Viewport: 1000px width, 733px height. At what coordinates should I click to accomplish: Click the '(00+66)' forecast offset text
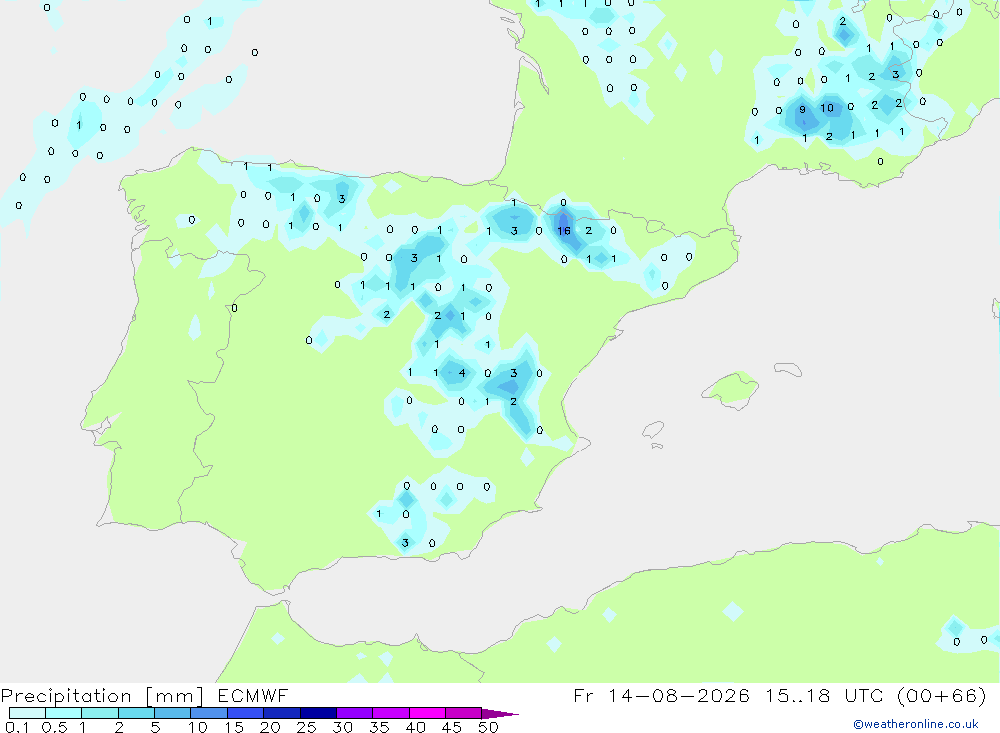pos(941,695)
